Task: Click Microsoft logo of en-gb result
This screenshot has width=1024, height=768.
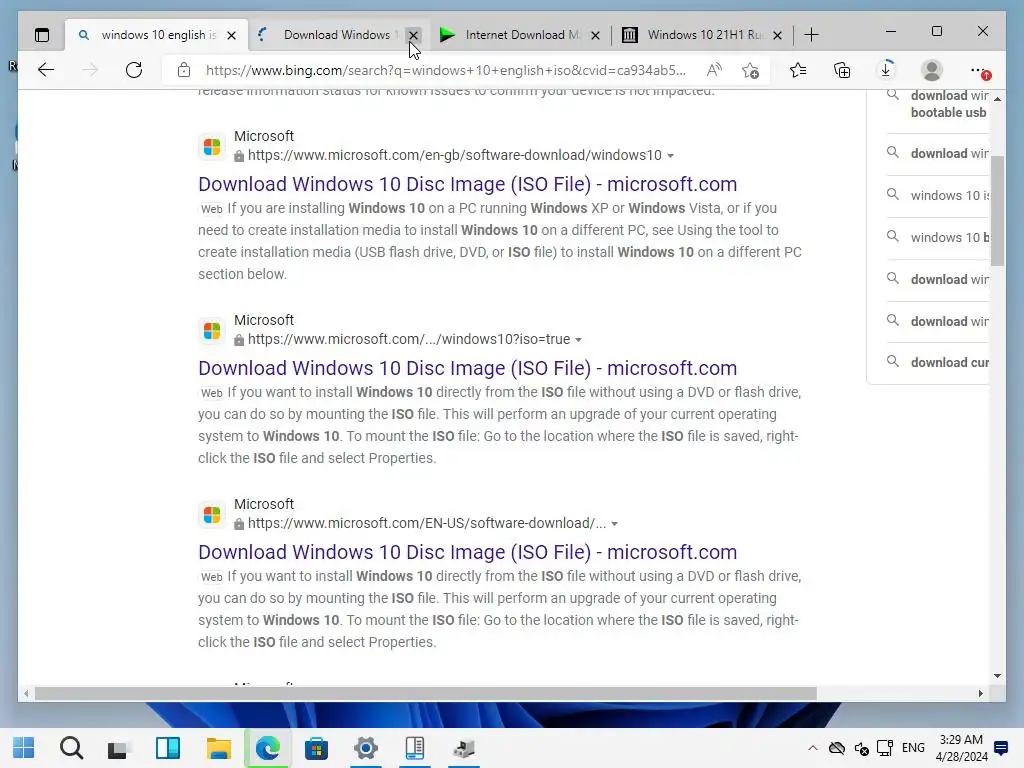Action: (212, 146)
